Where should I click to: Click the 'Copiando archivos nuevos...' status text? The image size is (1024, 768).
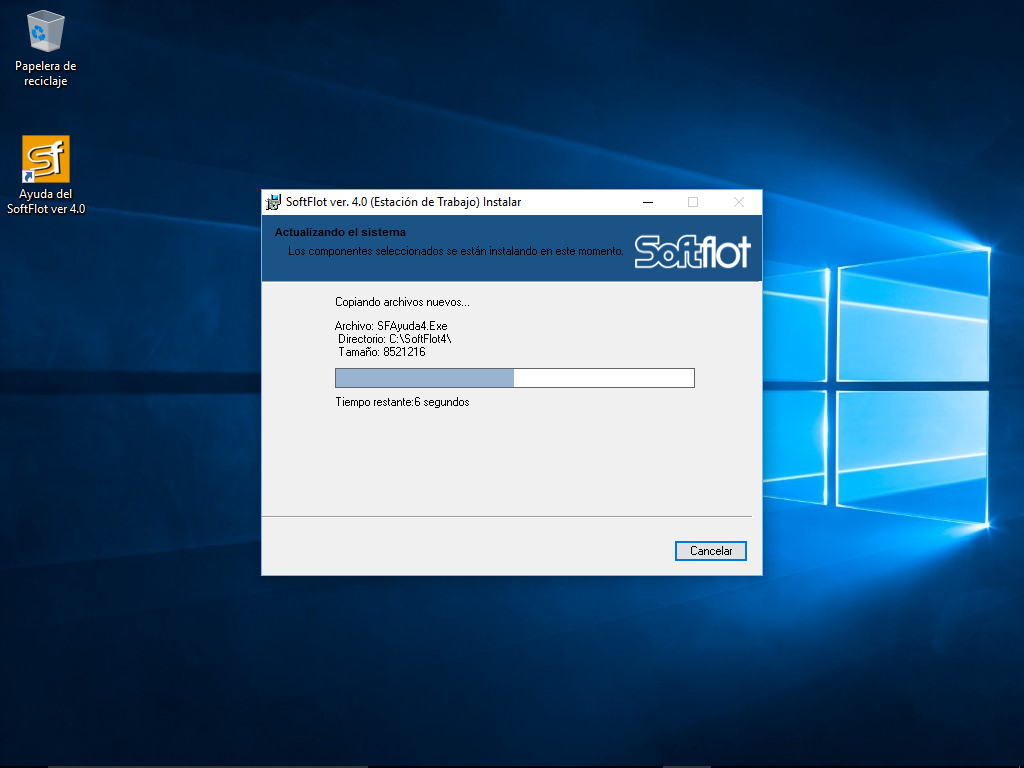(x=402, y=302)
